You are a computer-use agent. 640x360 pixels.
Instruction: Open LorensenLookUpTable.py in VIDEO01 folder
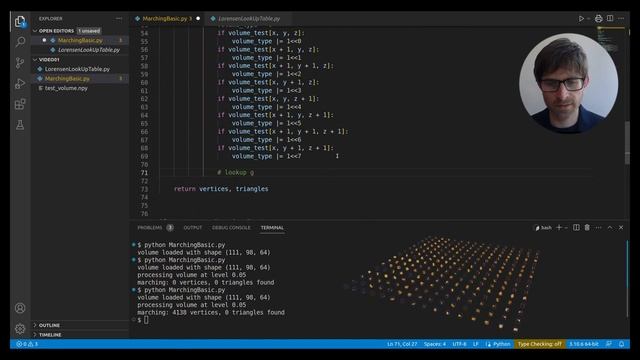(77, 69)
